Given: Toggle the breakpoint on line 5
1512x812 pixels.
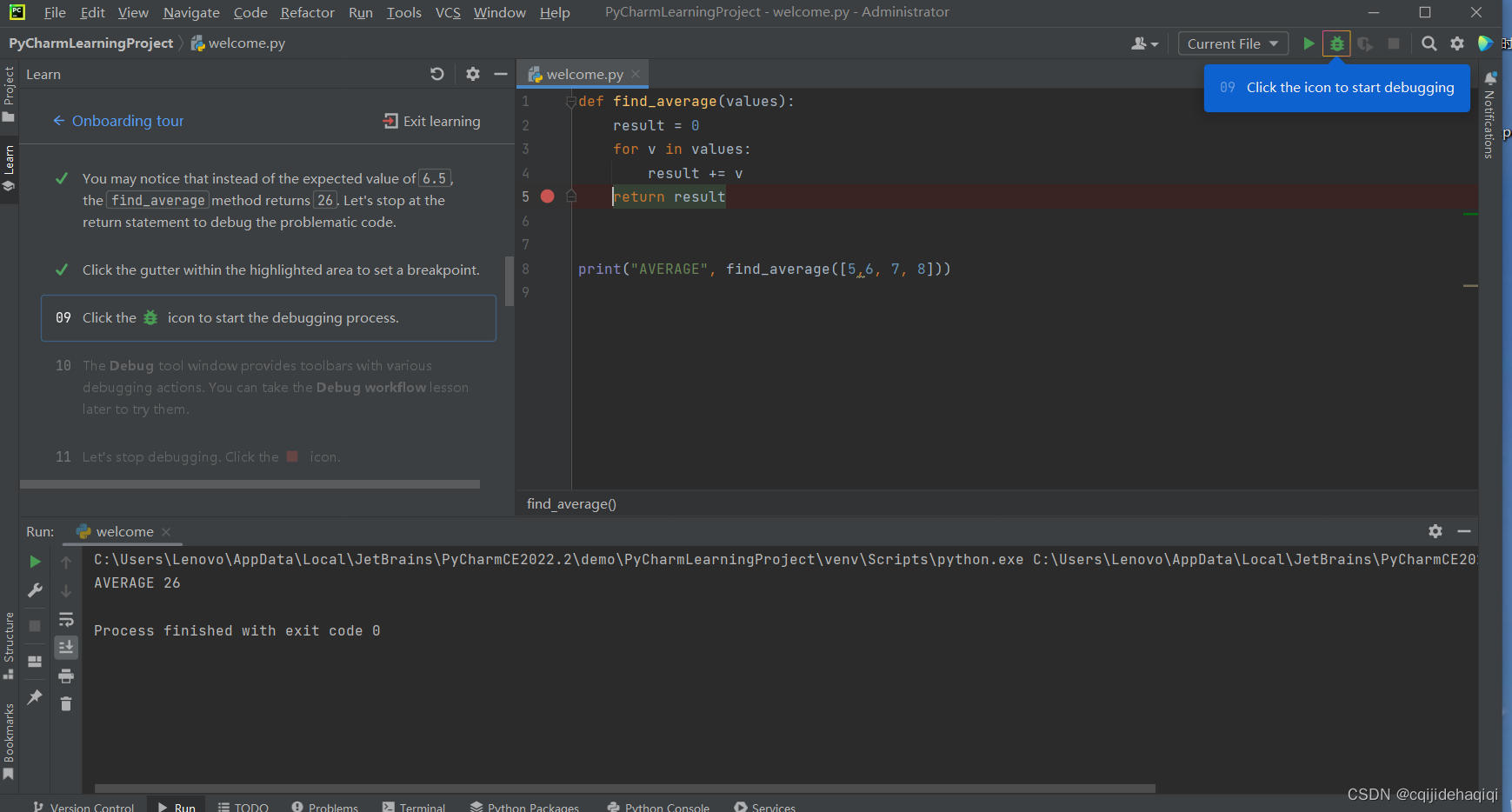Looking at the screenshot, I should (x=548, y=196).
